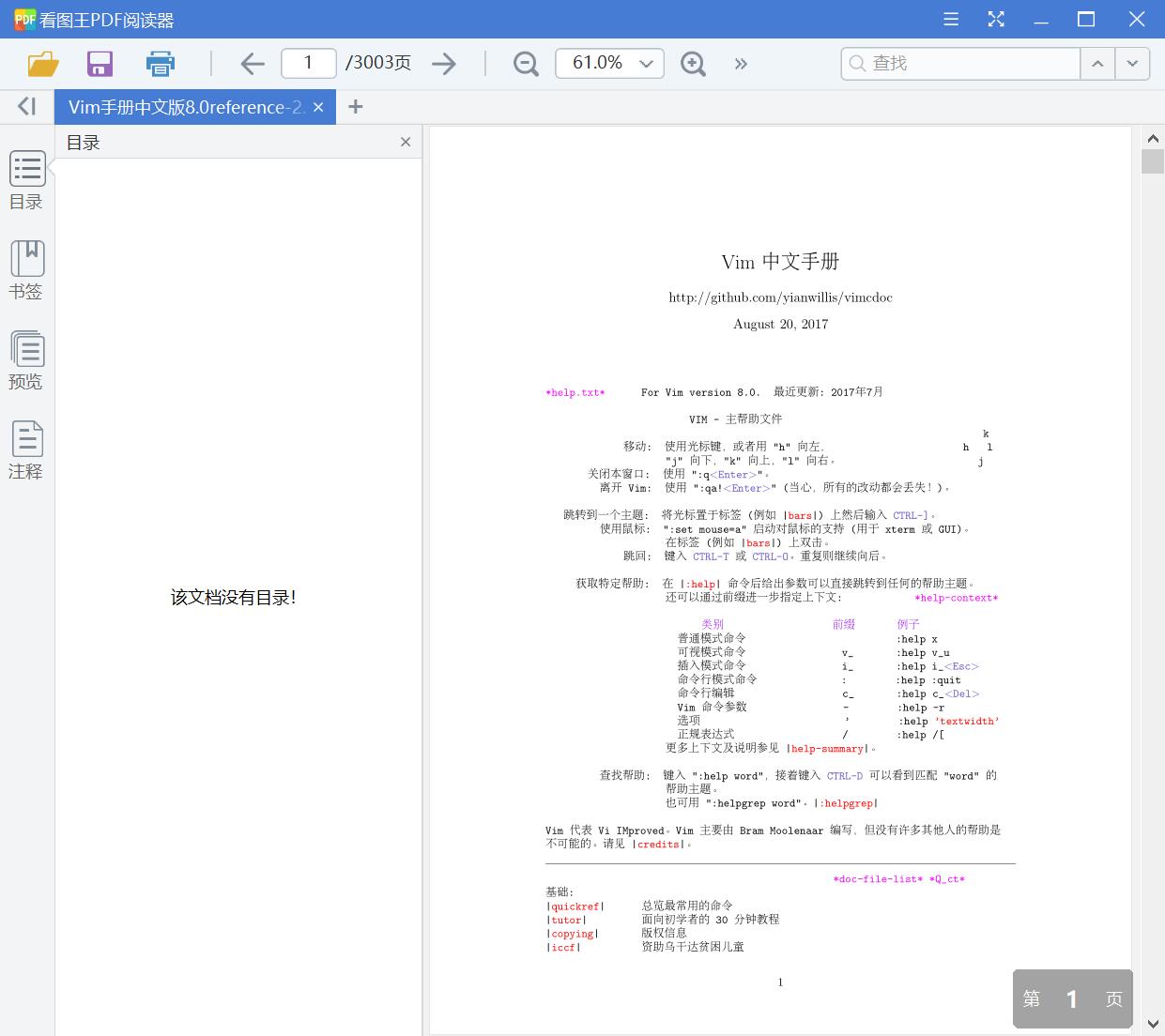Click the *help.txt* tag text
The image size is (1165, 1036).
(x=575, y=392)
